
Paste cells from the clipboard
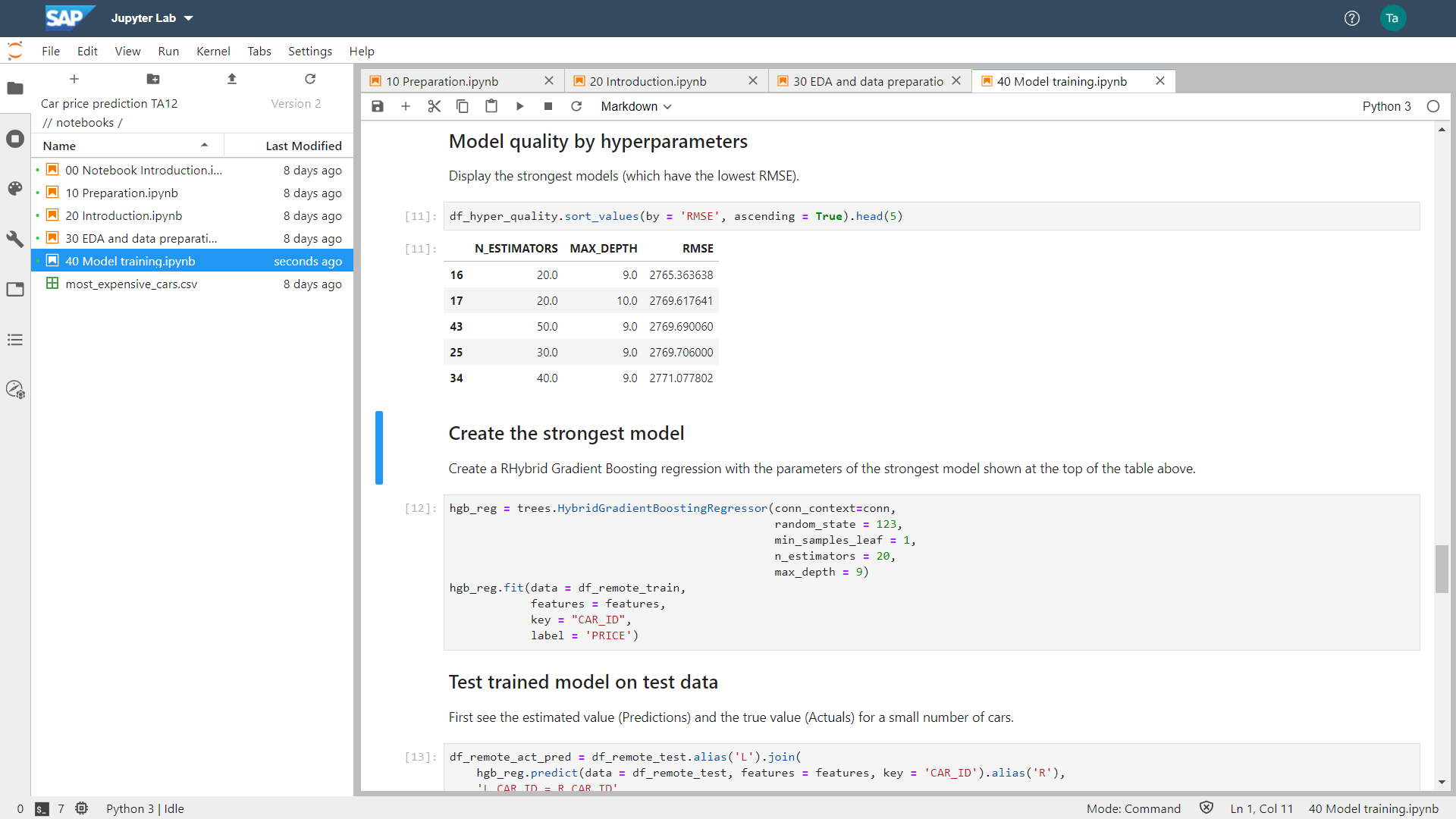pyautogui.click(x=491, y=106)
